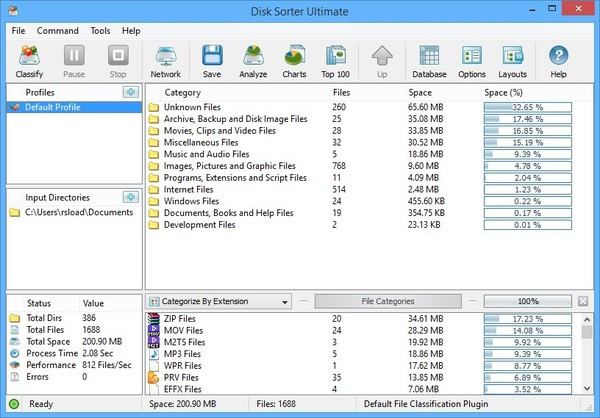Select the Default Profile entry
The image size is (600, 418).
[x=53, y=106]
